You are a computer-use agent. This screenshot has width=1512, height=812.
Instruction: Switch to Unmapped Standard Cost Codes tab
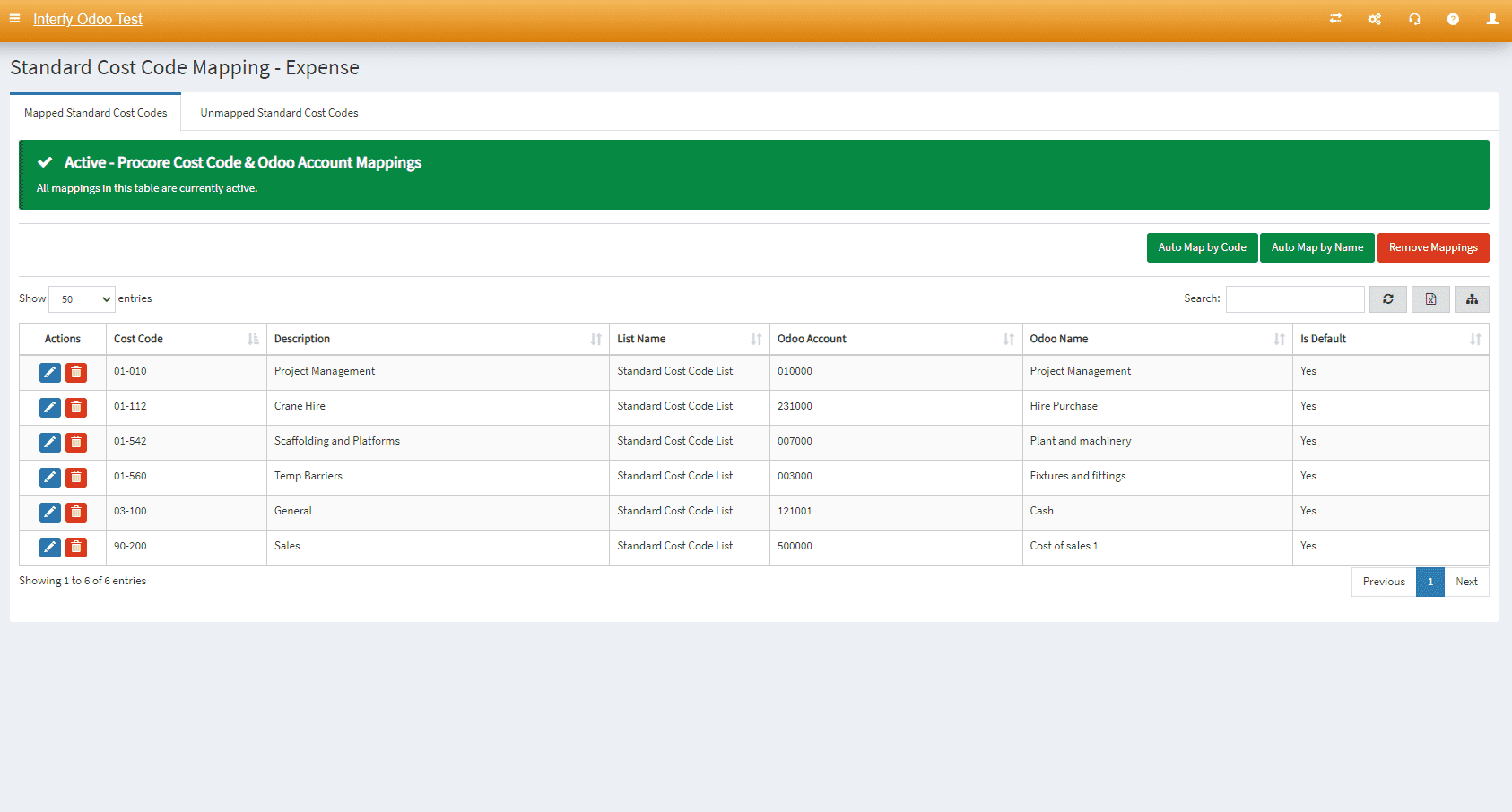click(279, 113)
